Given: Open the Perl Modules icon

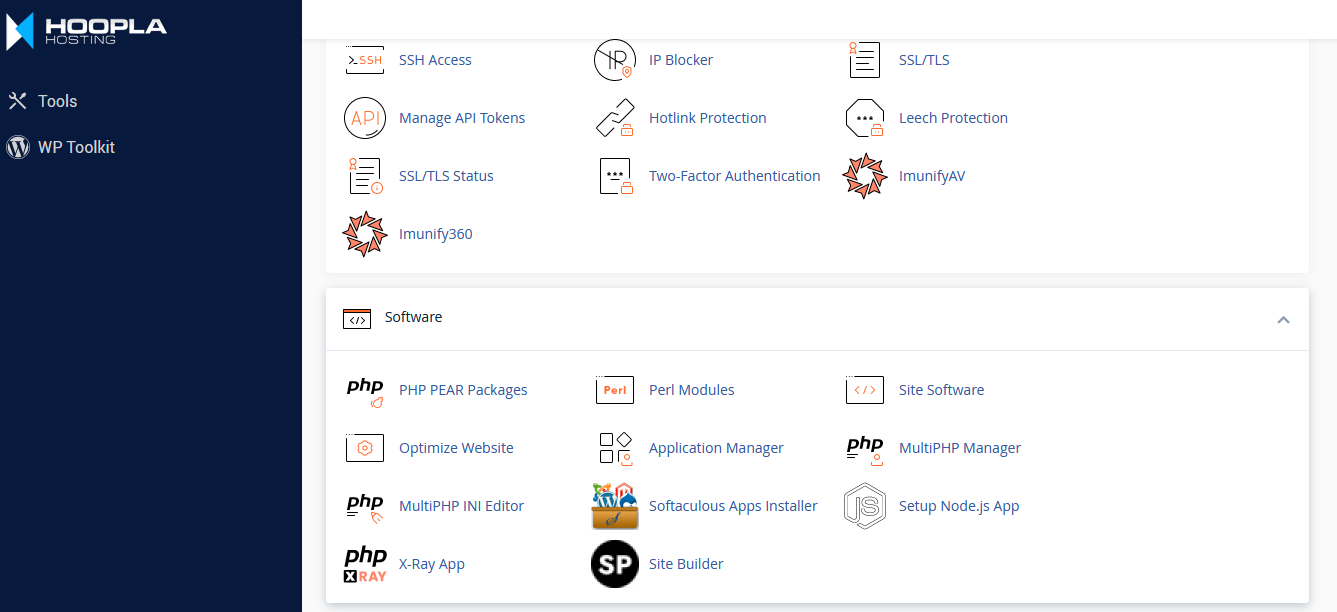Looking at the screenshot, I should 615,390.
